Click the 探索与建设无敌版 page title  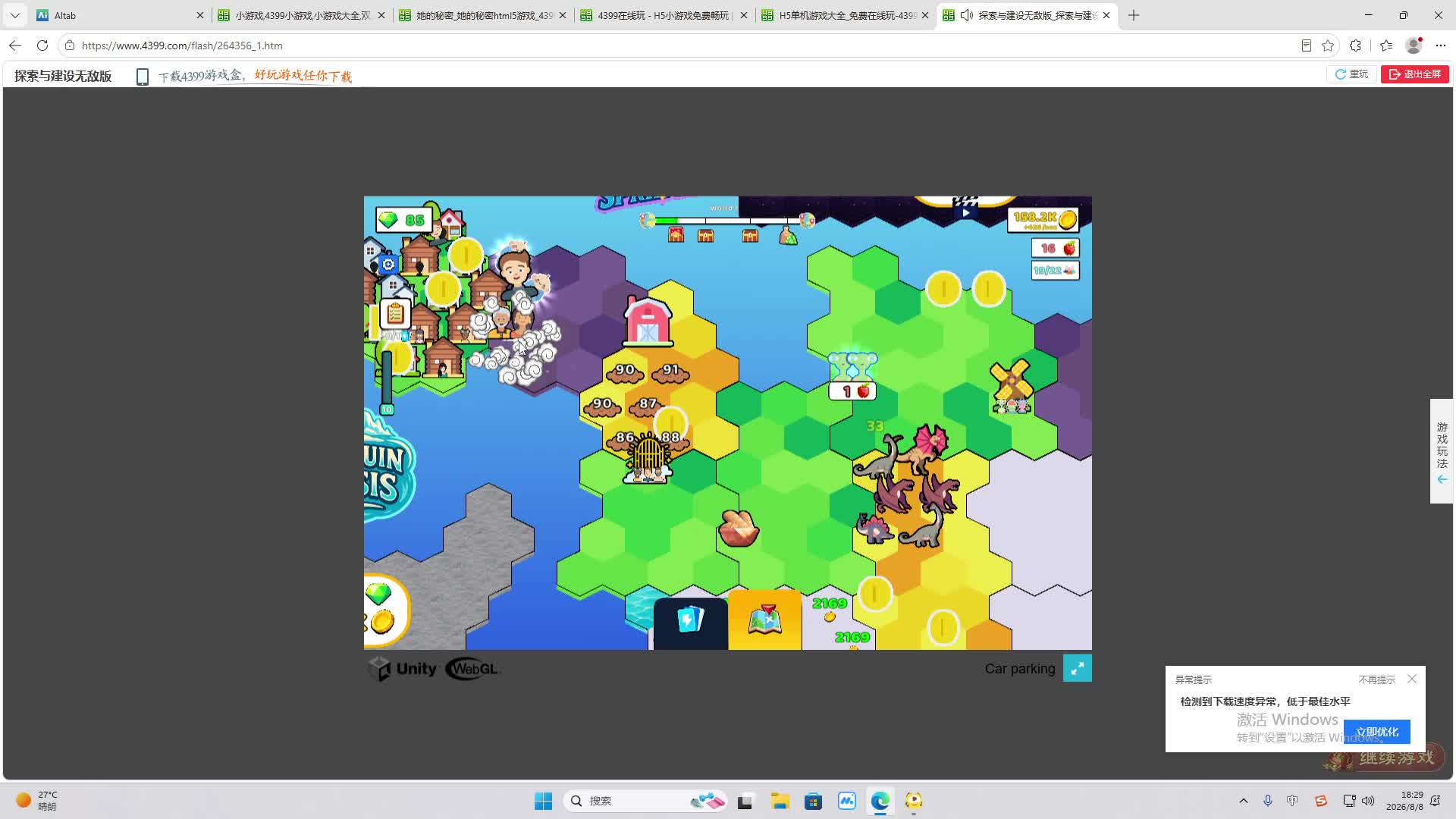(63, 76)
